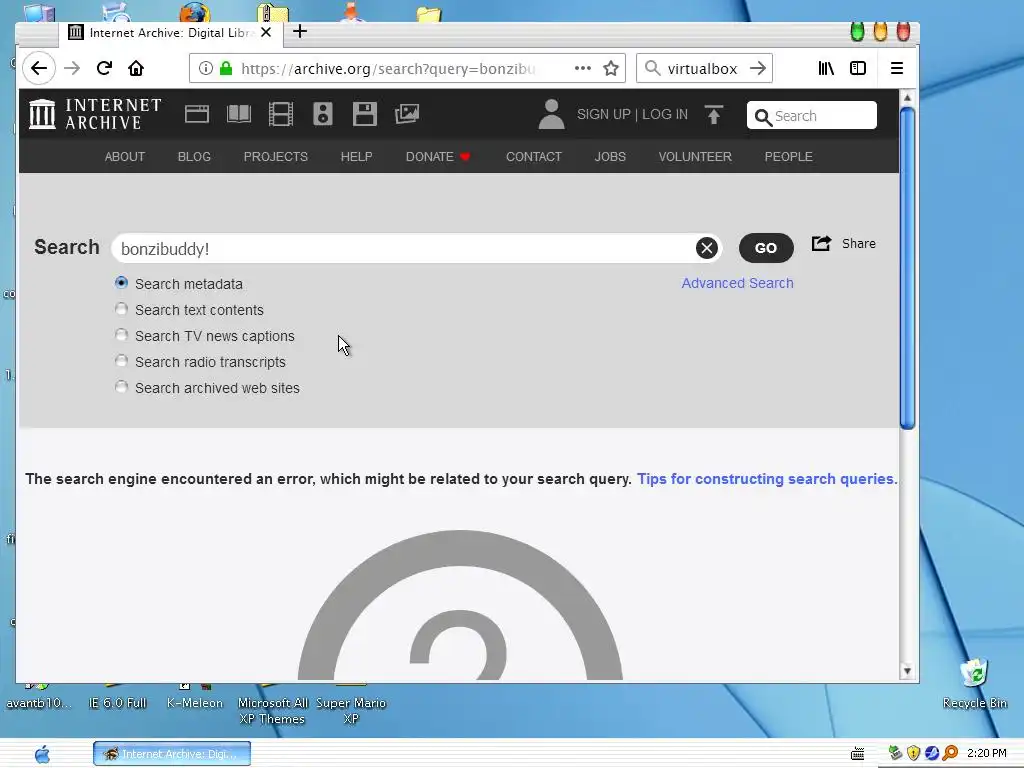
Task: Open the browser home page icon
Action: (136, 68)
